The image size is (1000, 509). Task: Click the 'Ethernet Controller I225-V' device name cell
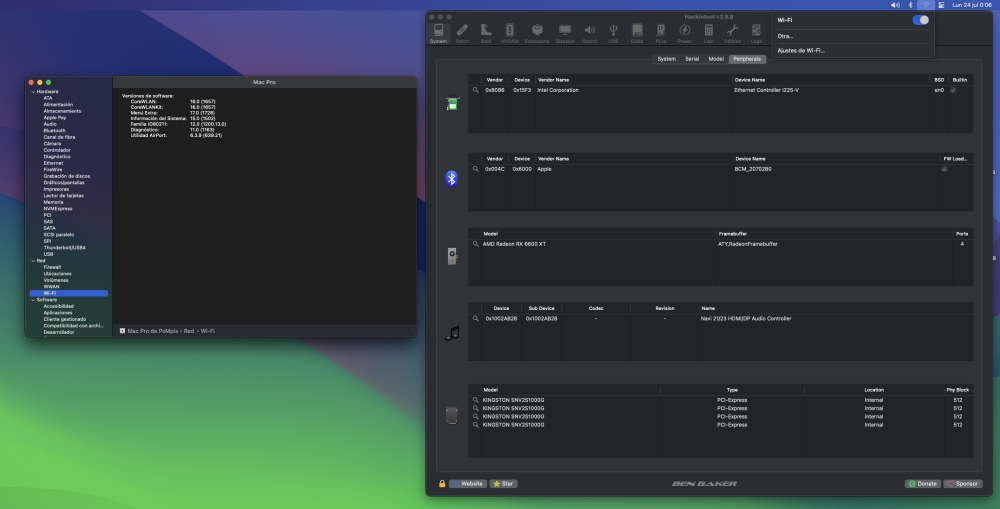(x=767, y=90)
